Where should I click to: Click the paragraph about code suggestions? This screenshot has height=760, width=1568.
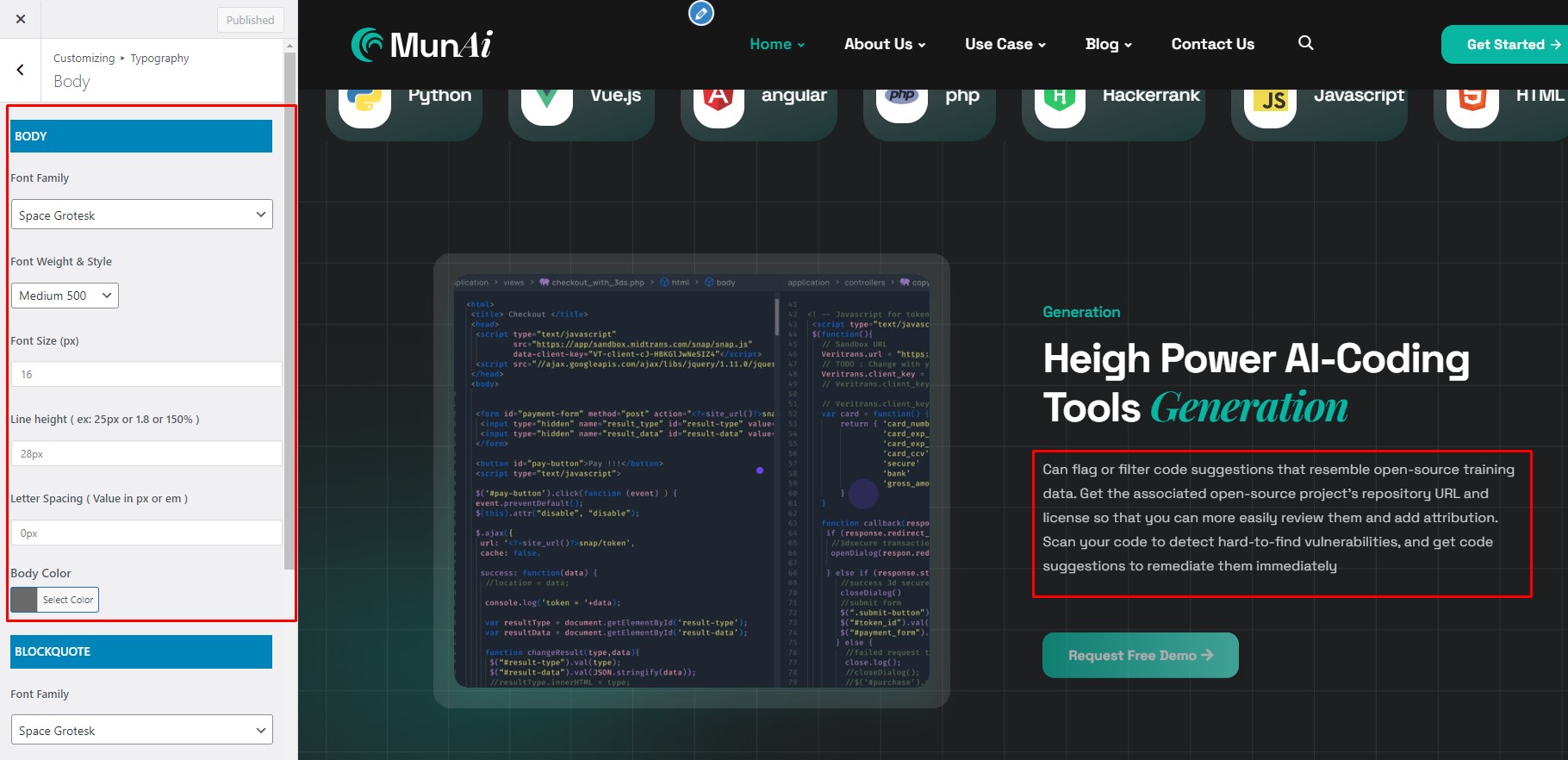pyautogui.click(x=1279, y=517)
